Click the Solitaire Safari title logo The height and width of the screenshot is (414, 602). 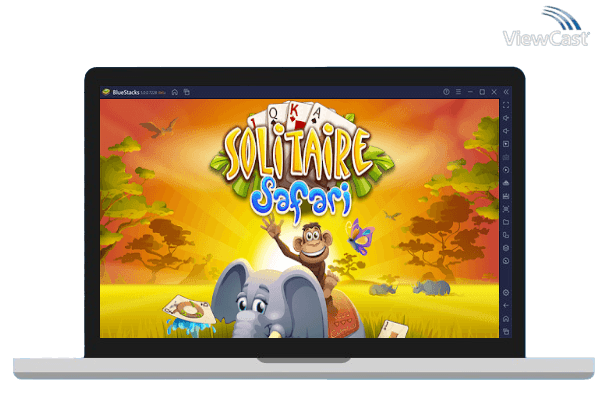coord(302,163)
